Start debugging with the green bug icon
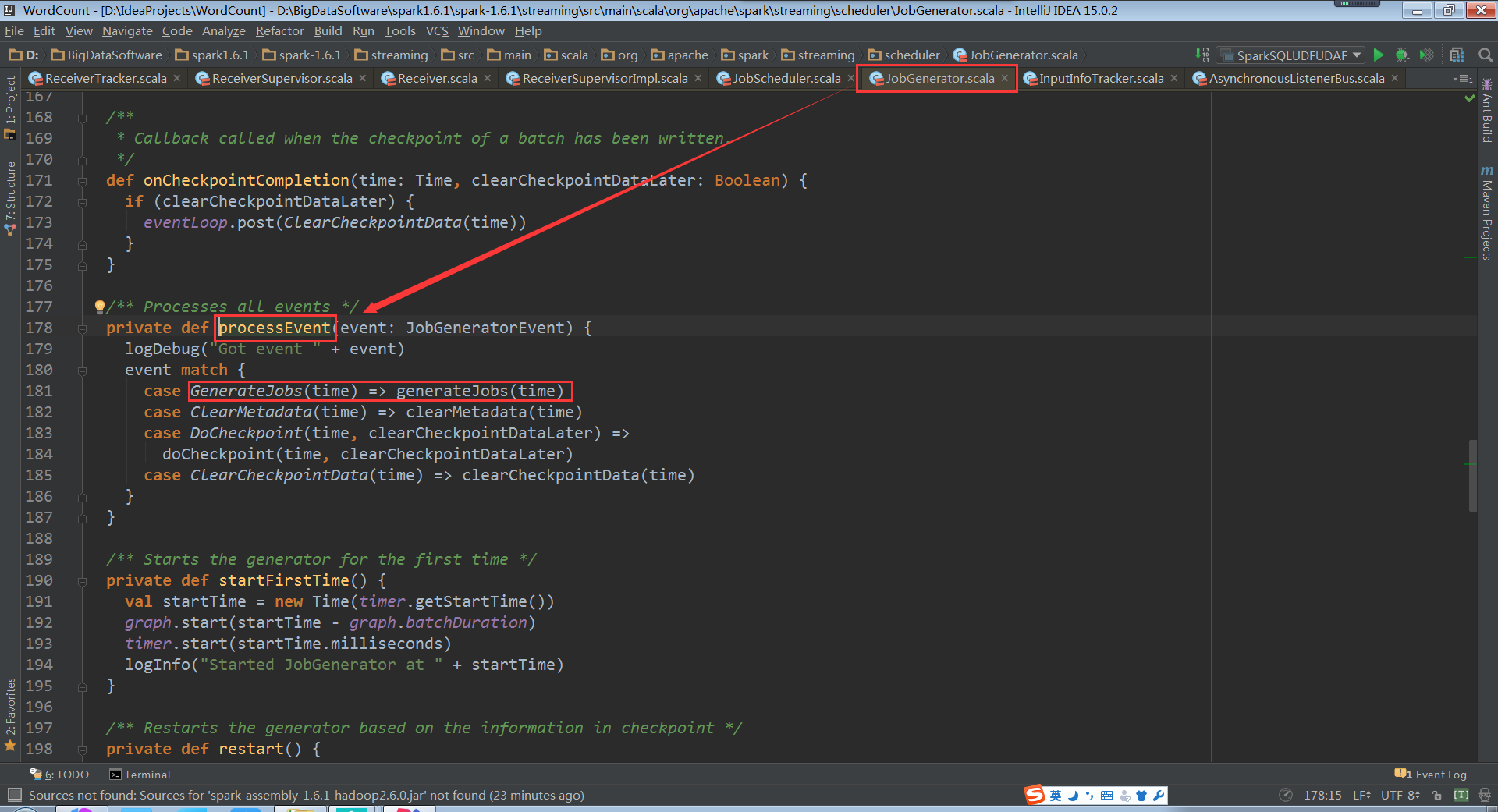Image resolution: width=1498 pixels, height=812 pixels. (x=1402, y=55)
